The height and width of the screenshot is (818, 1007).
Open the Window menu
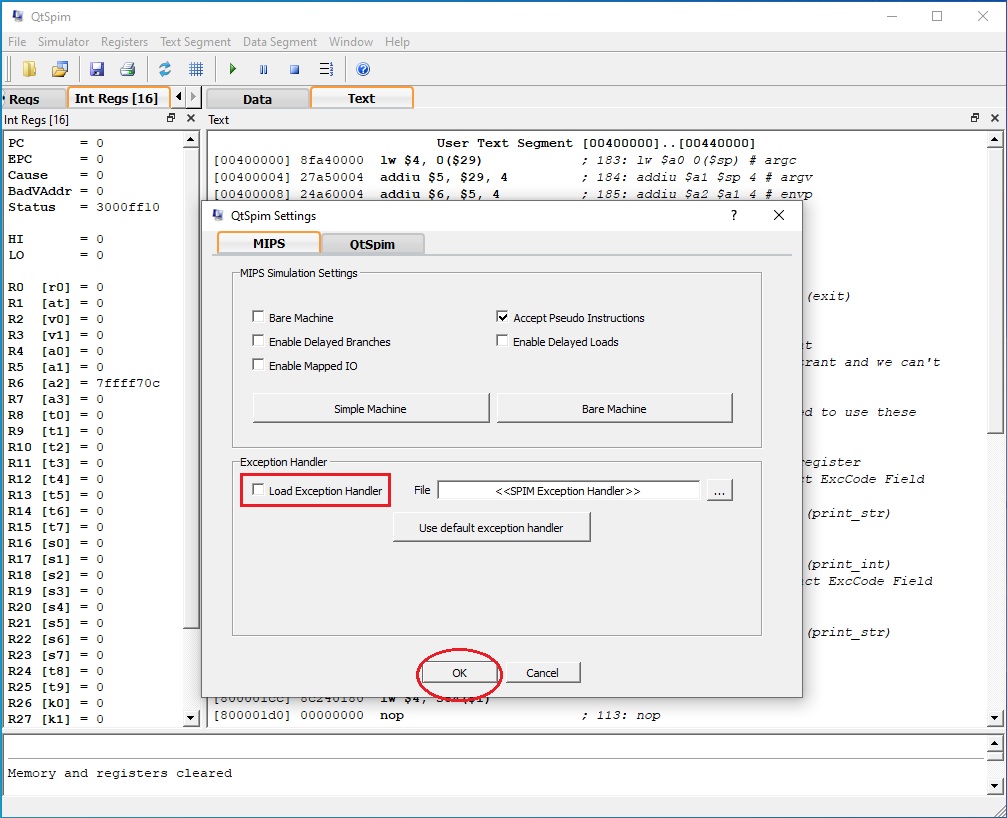click(351, 42)
